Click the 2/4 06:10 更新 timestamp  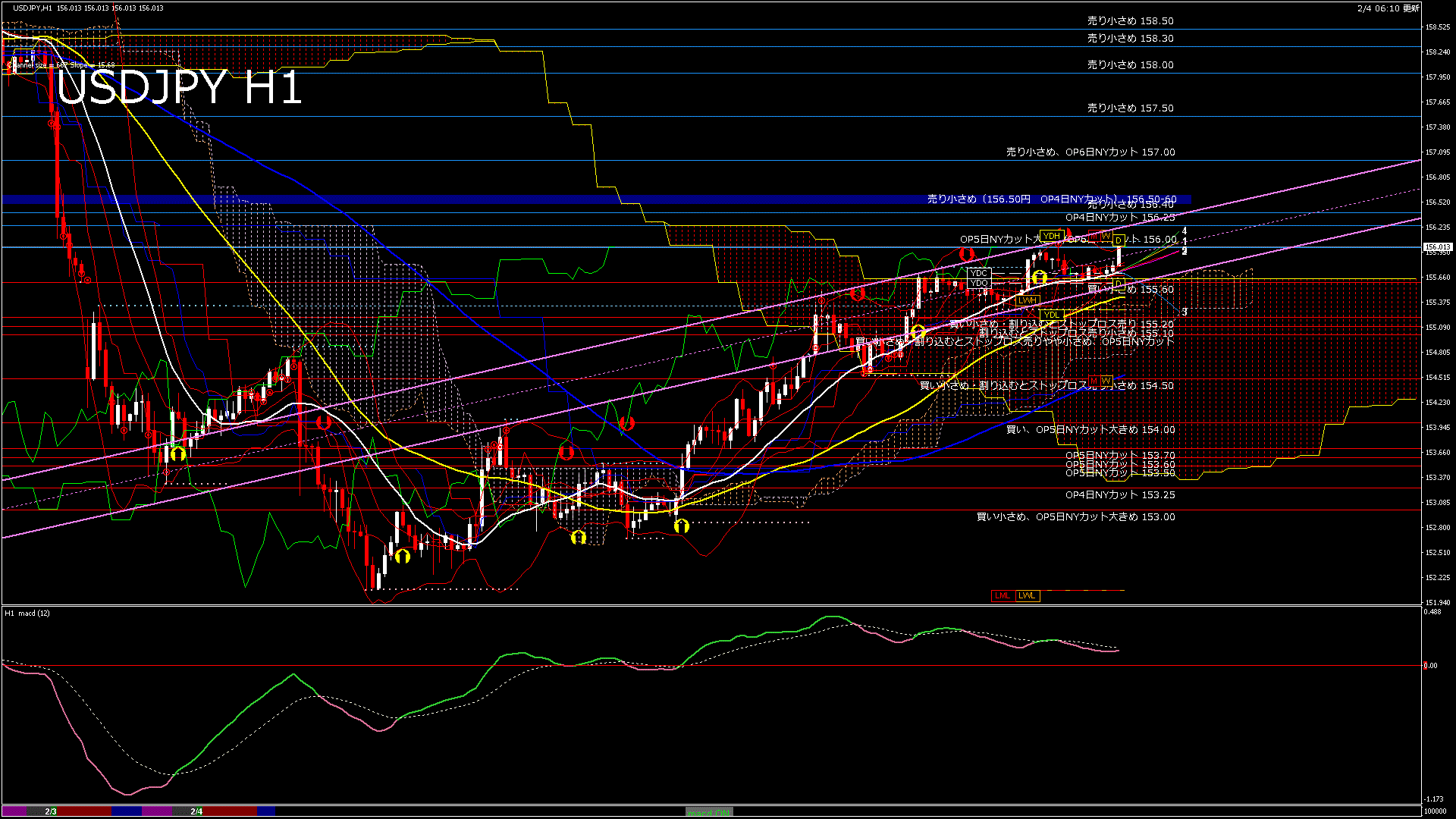pos(1388,8)
